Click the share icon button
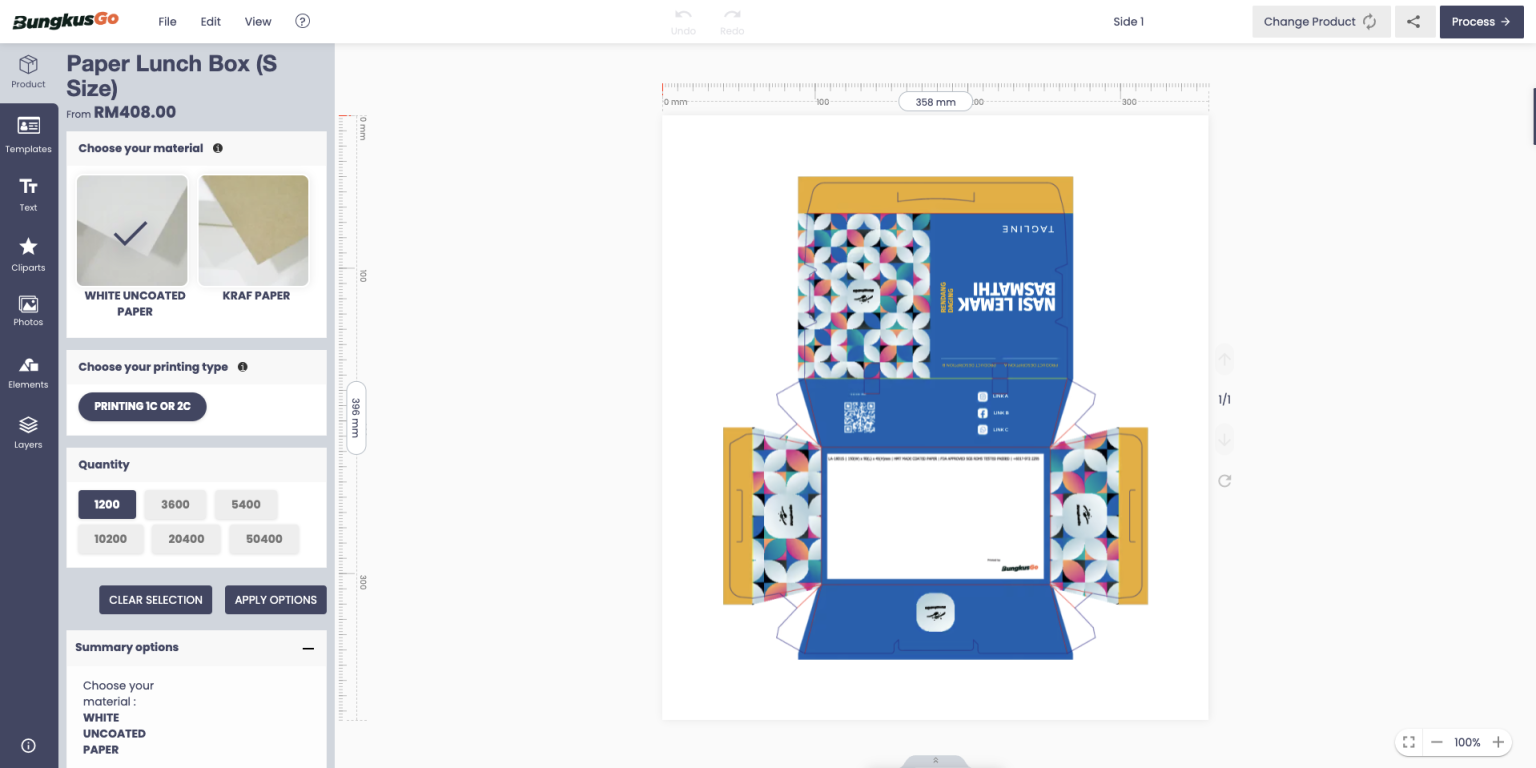 pyautogui.click(x=1413, y=22)
